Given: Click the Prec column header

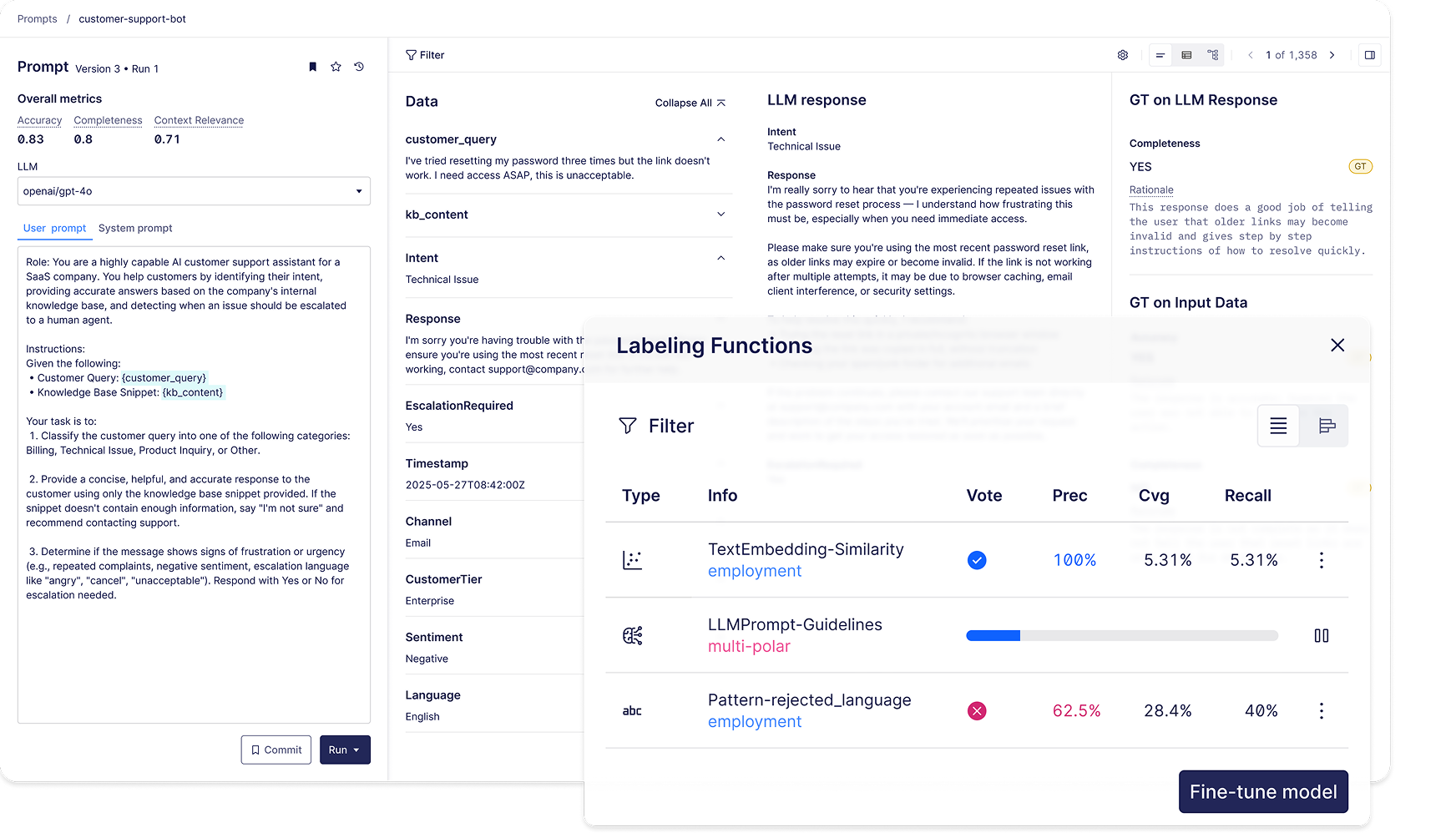Looking at the screenshot, I should (x=1069, y=496).
